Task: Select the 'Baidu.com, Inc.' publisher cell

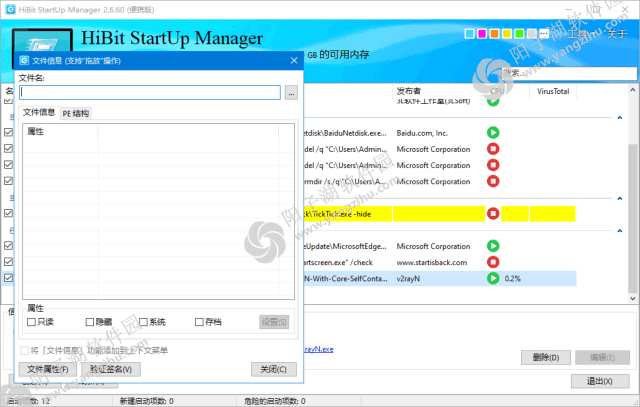Action: point(422,133)
